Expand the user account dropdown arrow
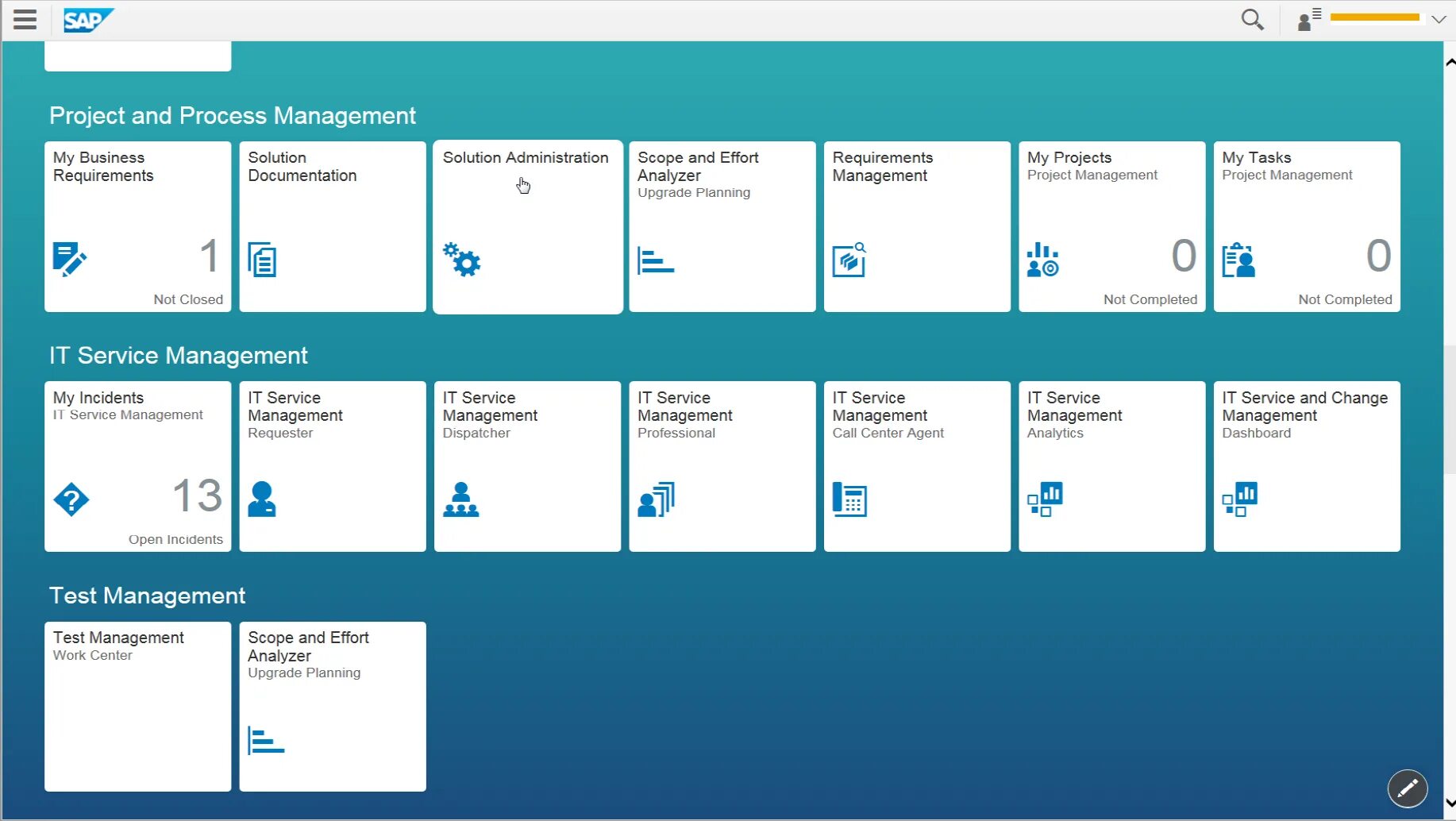The height and width of the screenshot is (821, 1456). (x=1439, y=19)
